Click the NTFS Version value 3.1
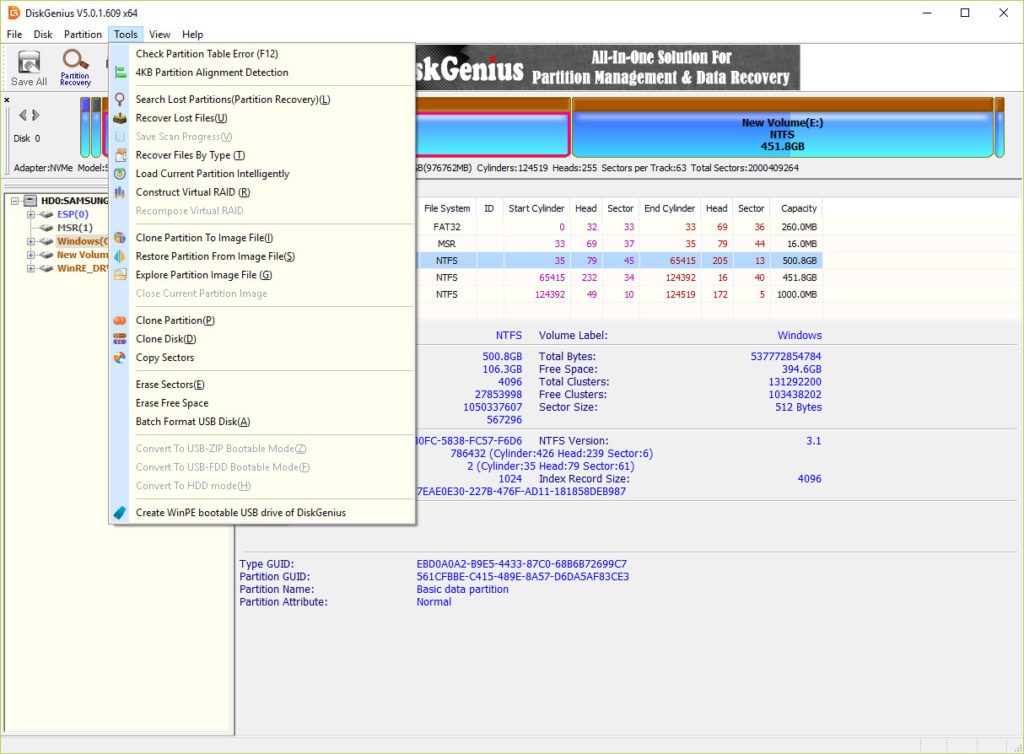This screenshot has width=1024, height=754. click(x=814, y=441)
